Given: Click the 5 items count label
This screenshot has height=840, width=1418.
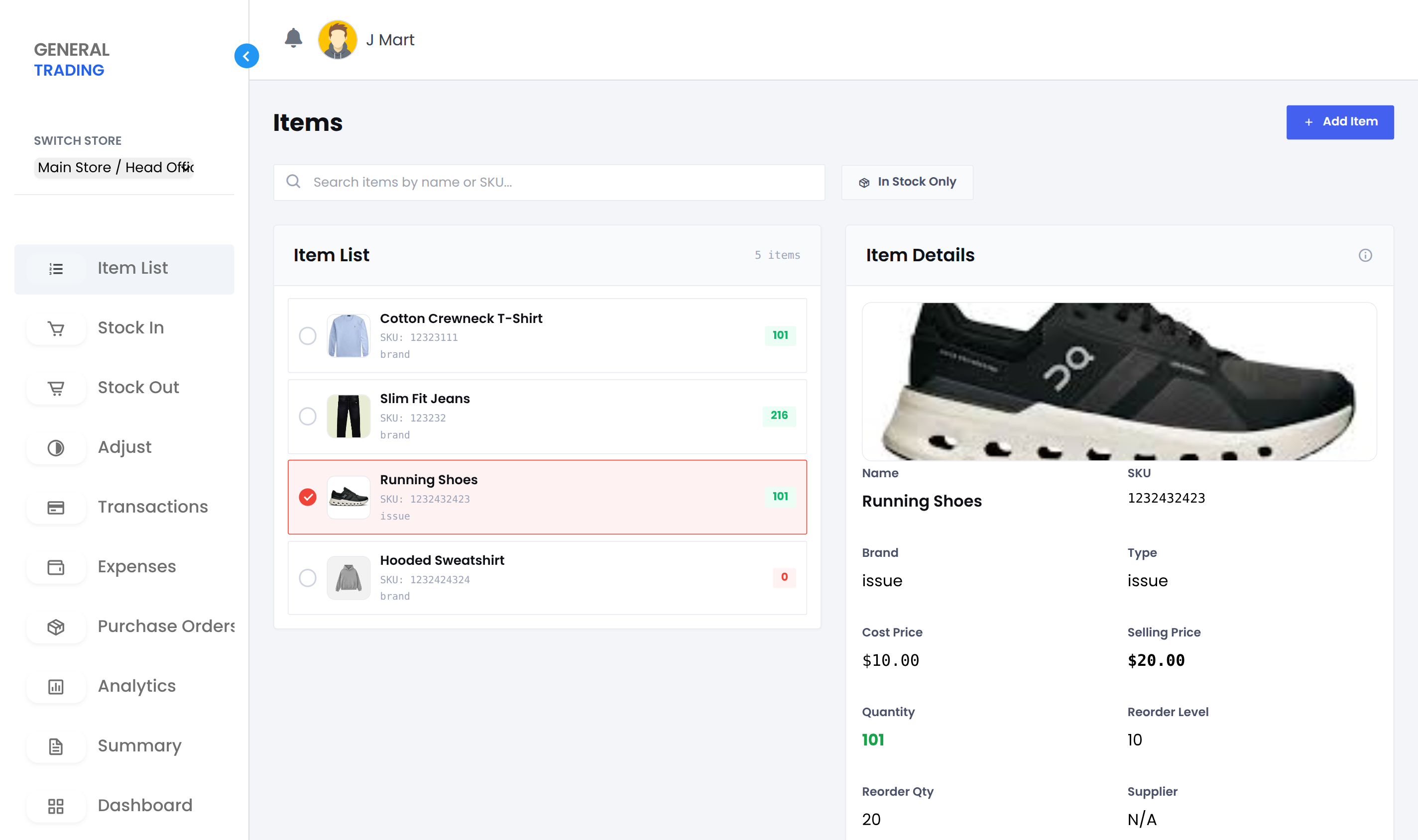Looking at the screenshot, I should click(777, 255).
